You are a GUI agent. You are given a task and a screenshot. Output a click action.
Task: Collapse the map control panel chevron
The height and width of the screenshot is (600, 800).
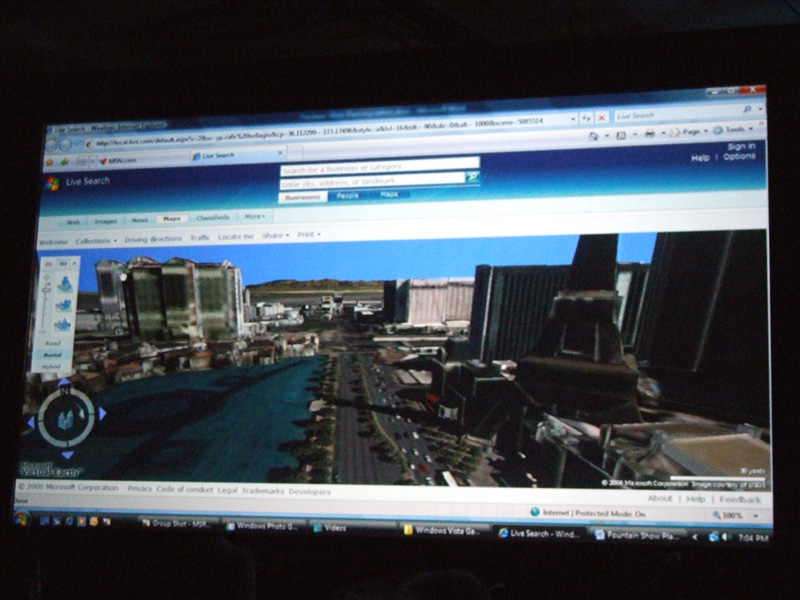tap(74, 263)
